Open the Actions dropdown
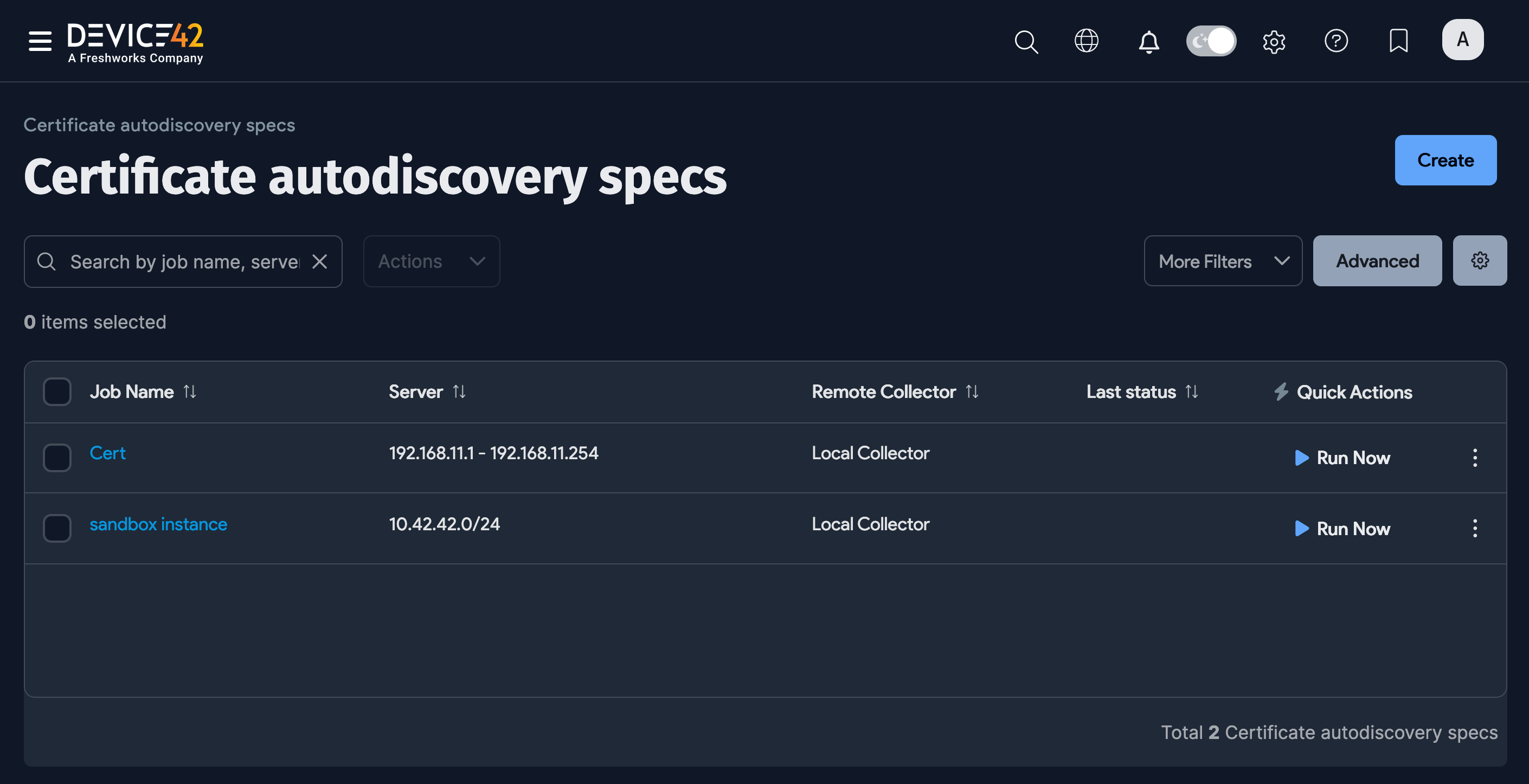 432,261
